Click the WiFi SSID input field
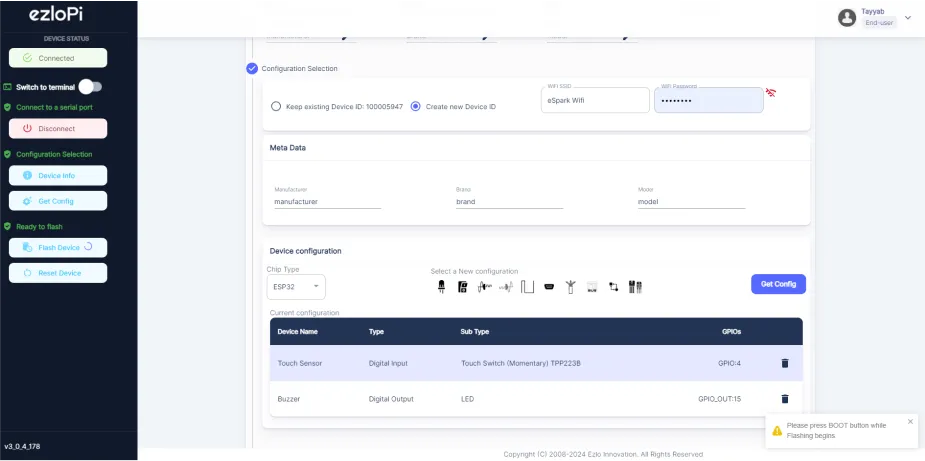This screenshot has height=461, width=925. pyautogui.click(x=595, y=100)
